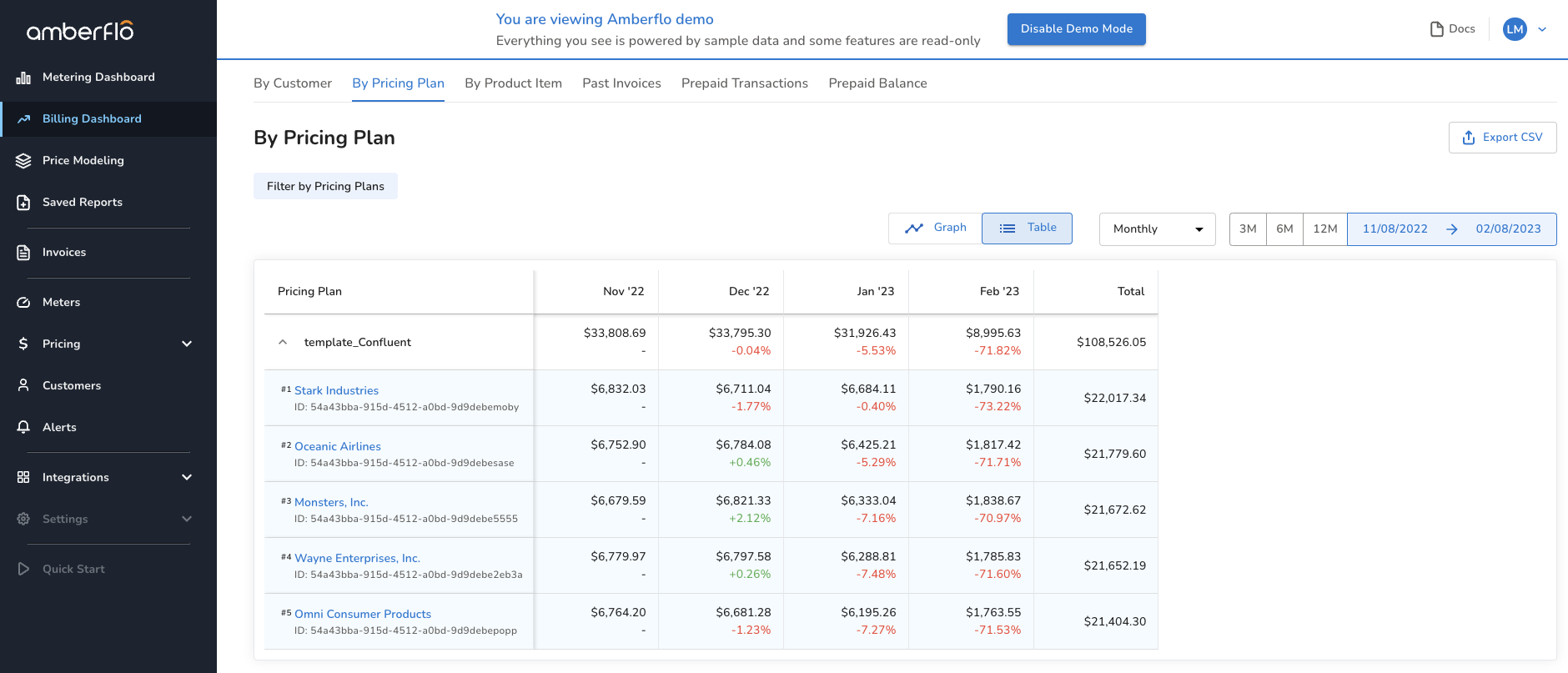This screenshot has width=1568, height=673.
Task: Open the Monthly interval dropdown
Action: [1157, 229]
